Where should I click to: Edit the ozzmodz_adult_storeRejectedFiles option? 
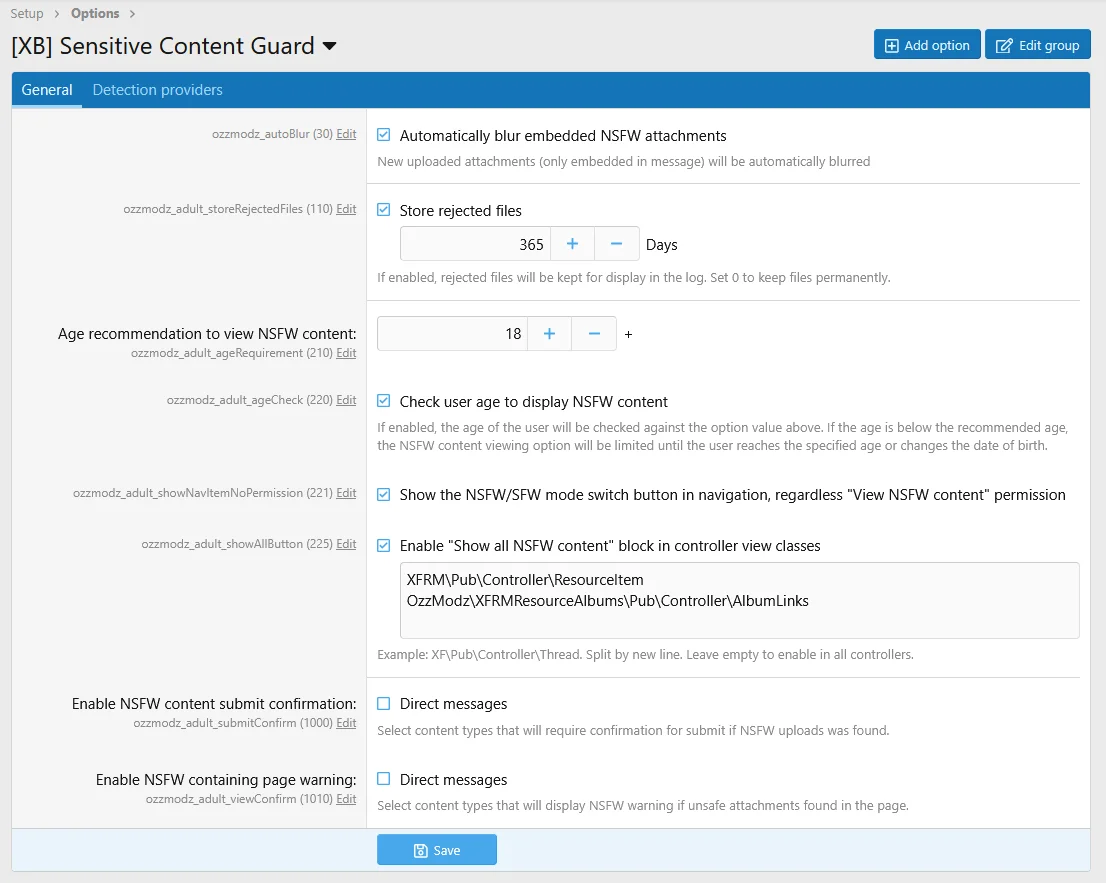pyautogui.click(x=346, y=208)
